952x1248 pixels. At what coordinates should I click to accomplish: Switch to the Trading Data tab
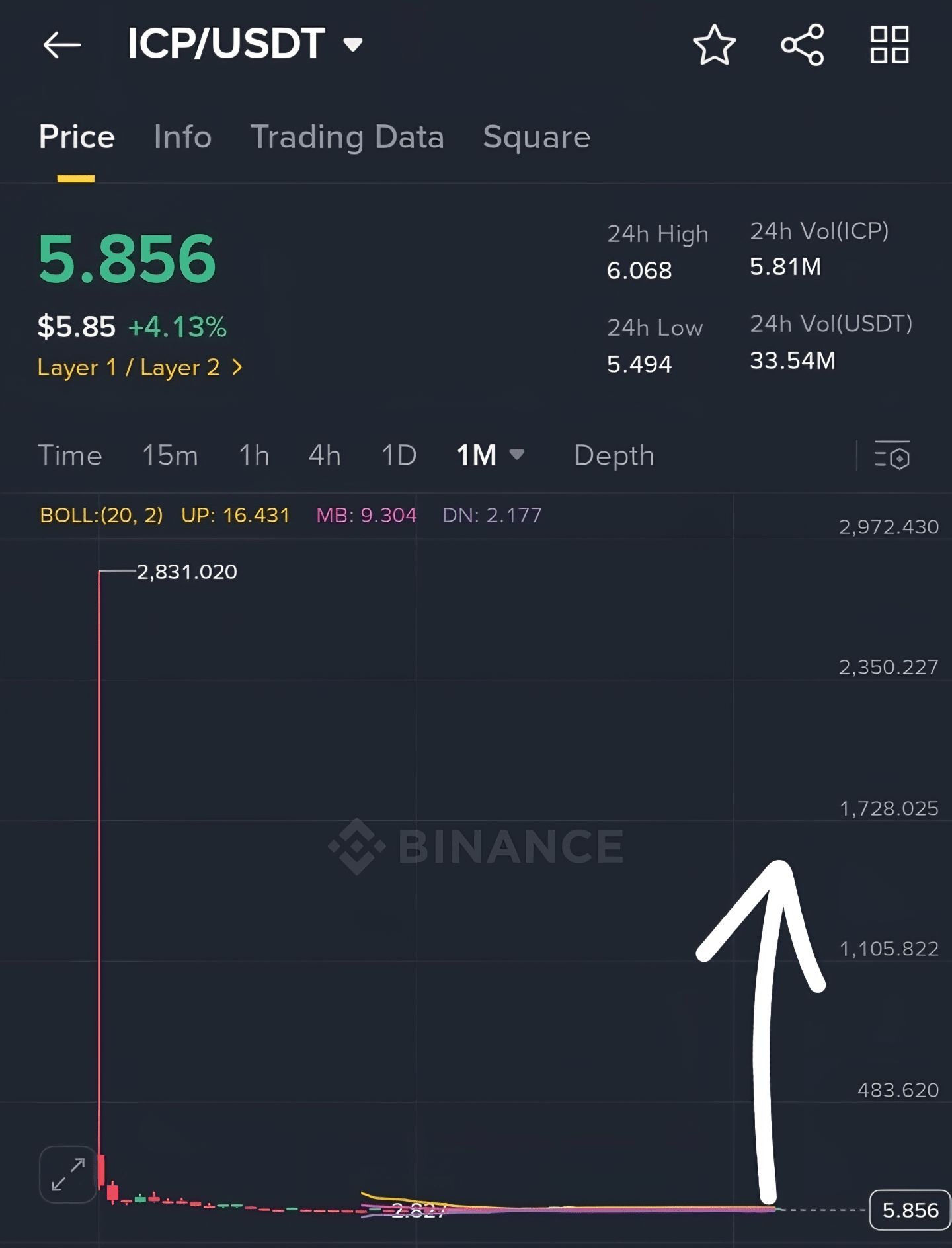click(x=347, y=137)
